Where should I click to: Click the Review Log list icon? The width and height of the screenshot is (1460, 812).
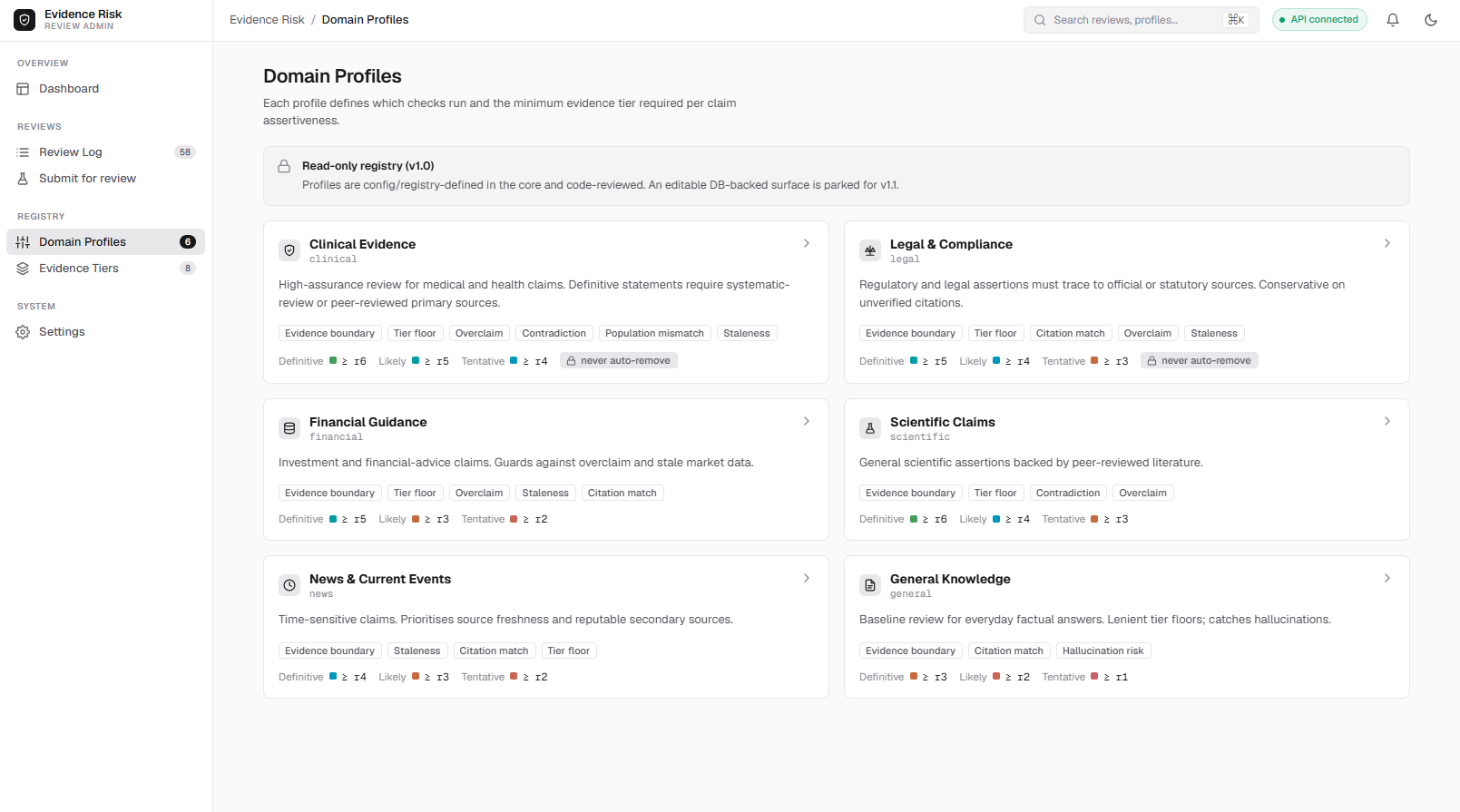coord(23,152)
